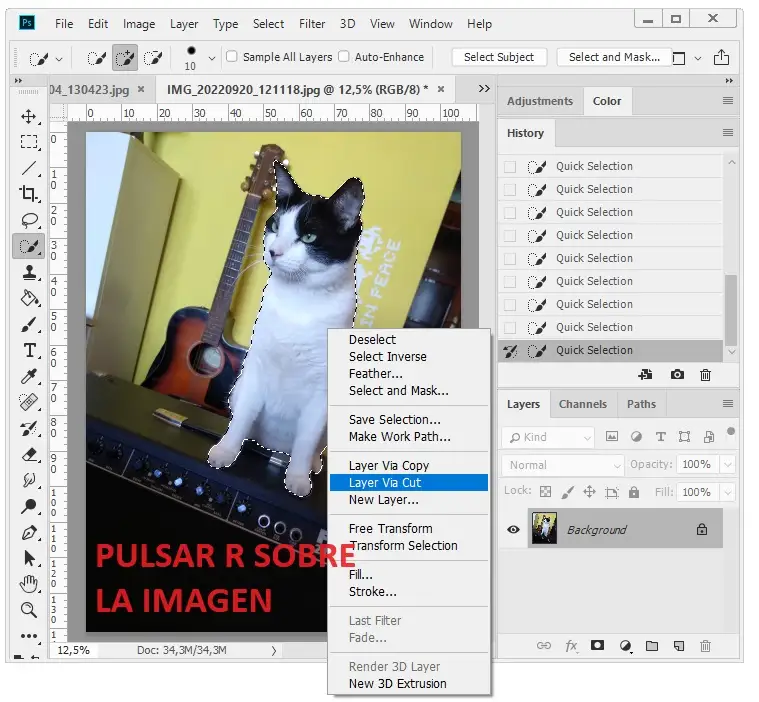Viewport: 759px width, 702px height.
Task: Enable Sample All Layers checkbox
Action: click(232, 57)
